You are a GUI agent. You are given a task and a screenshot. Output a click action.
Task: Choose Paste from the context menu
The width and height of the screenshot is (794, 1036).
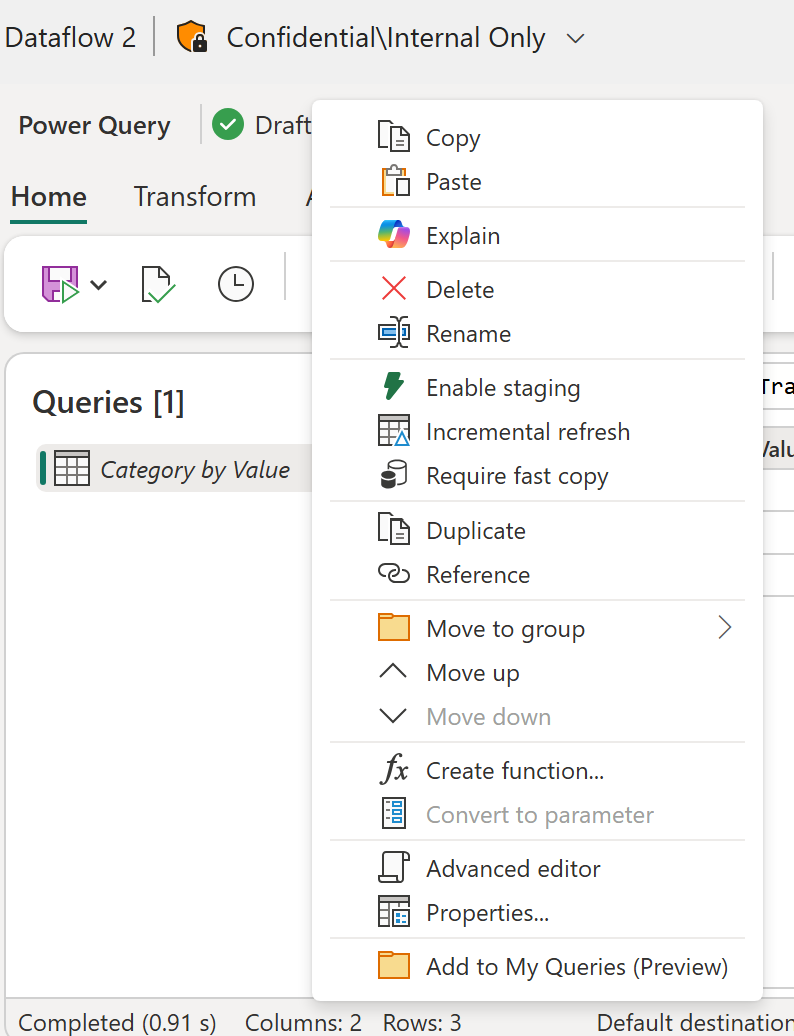pos(537,181)
